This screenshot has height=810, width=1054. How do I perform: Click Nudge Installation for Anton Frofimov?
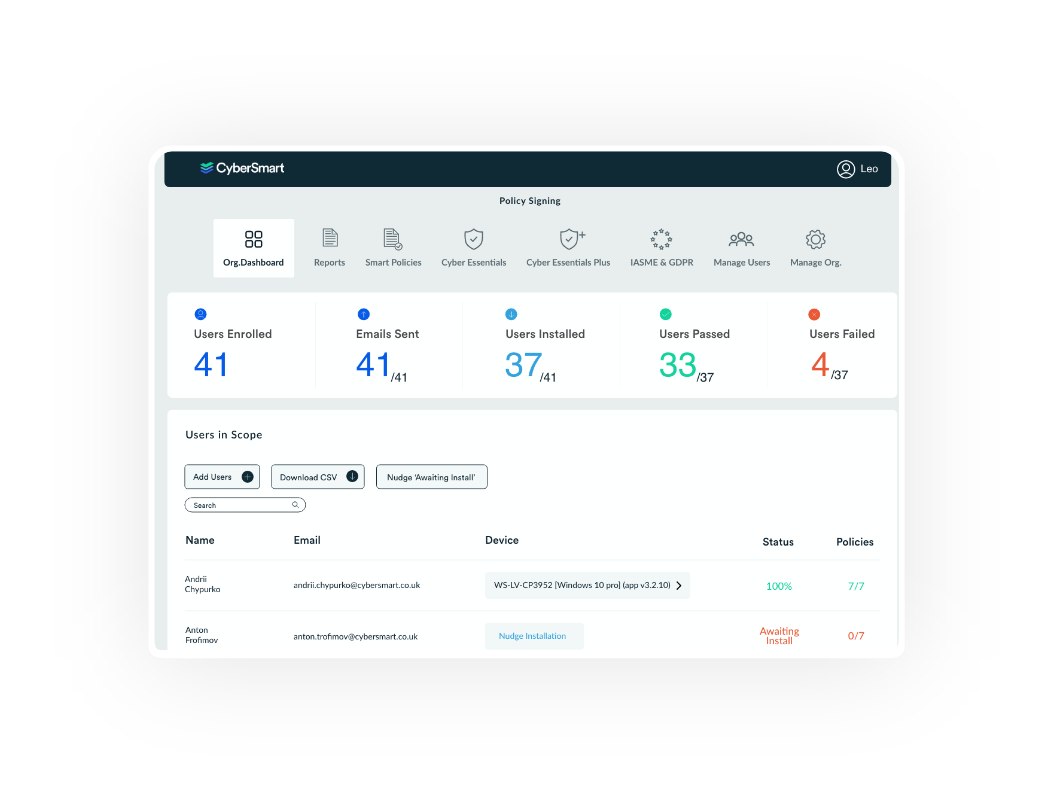[x=534, y=635]
